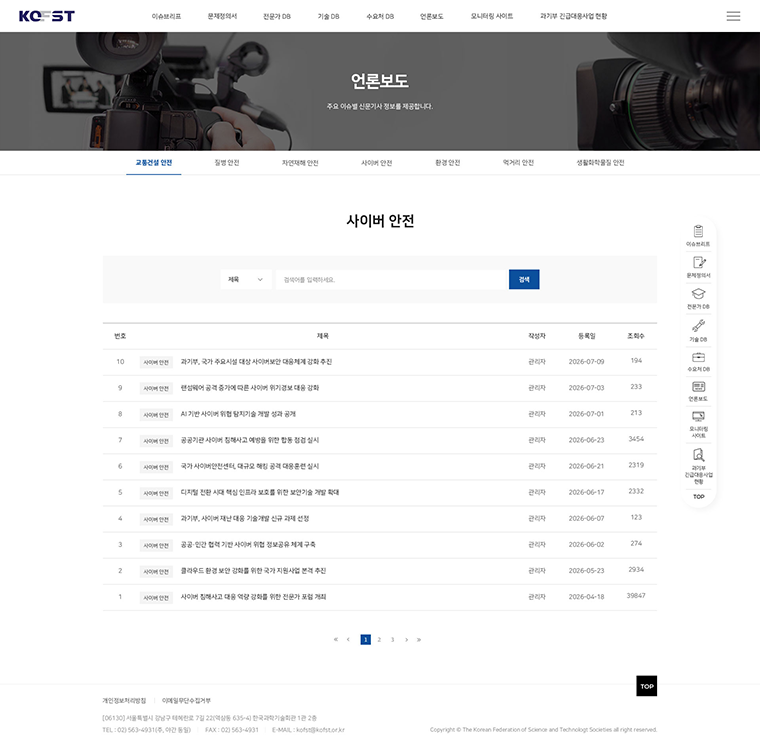Screen dimensions: 760x748
Task: Switch to the 먹거리 안전 tab
Action: (x=518, y=162)
